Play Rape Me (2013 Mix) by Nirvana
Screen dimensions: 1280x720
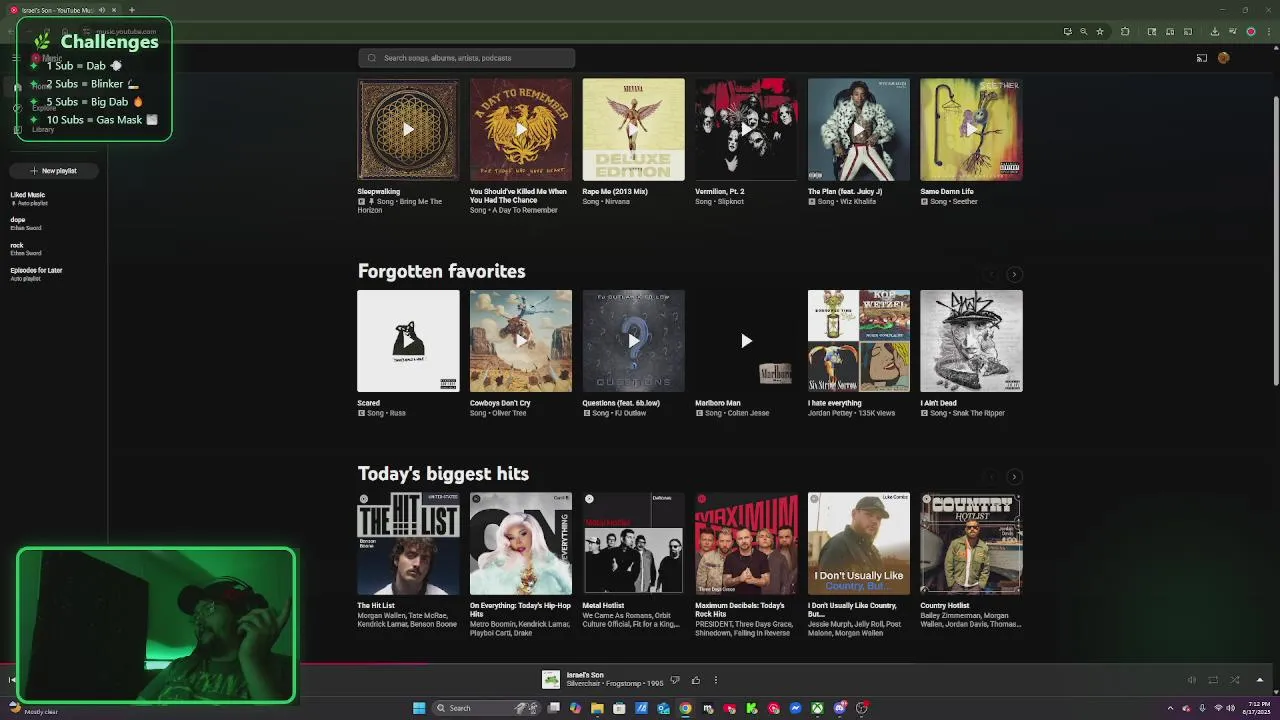coord(633,129)
